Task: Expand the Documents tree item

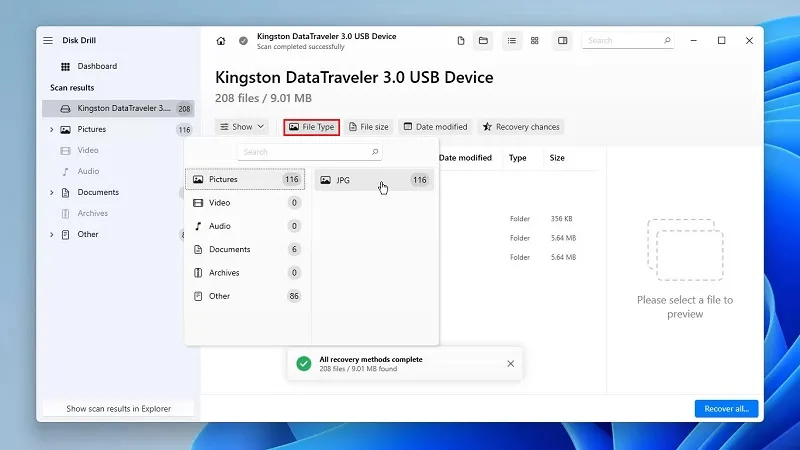Action: (x=52, y=192)
